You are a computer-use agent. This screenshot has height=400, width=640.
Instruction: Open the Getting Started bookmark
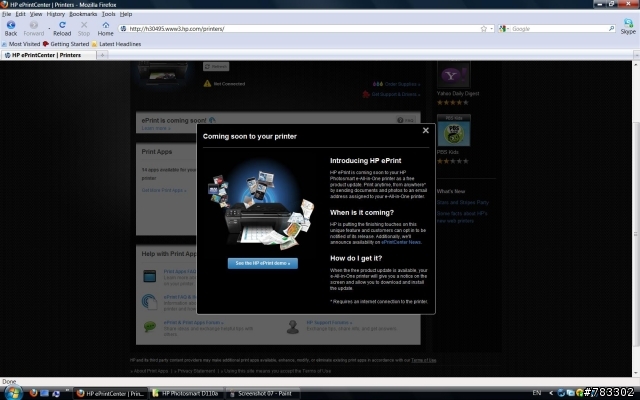pos(66,44)
